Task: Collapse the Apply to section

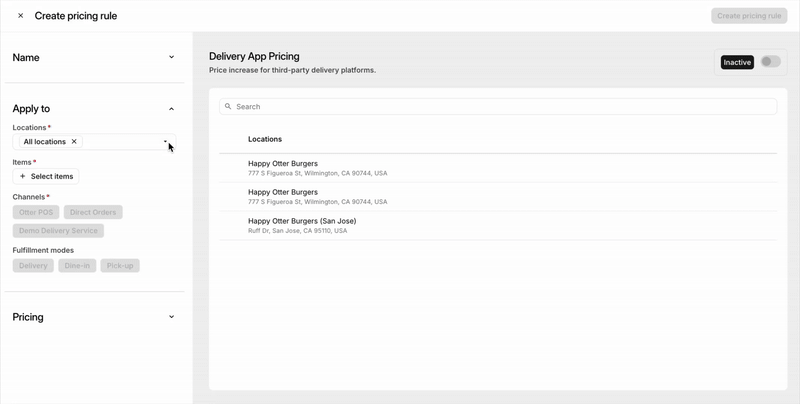Action: (x=171, y=109)
